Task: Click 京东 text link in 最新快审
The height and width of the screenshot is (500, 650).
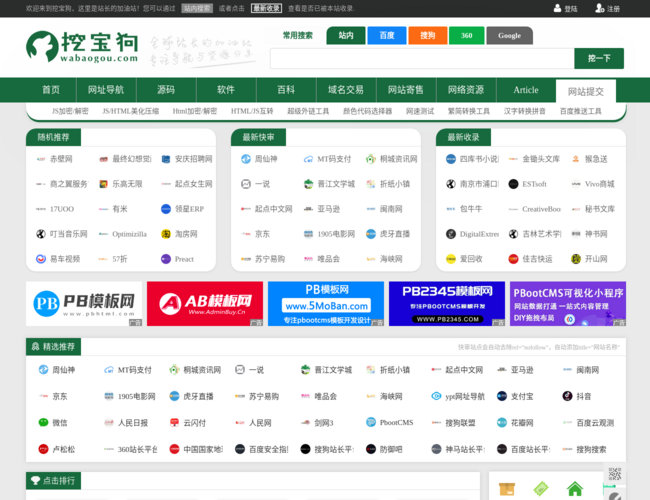Action: 262,234
